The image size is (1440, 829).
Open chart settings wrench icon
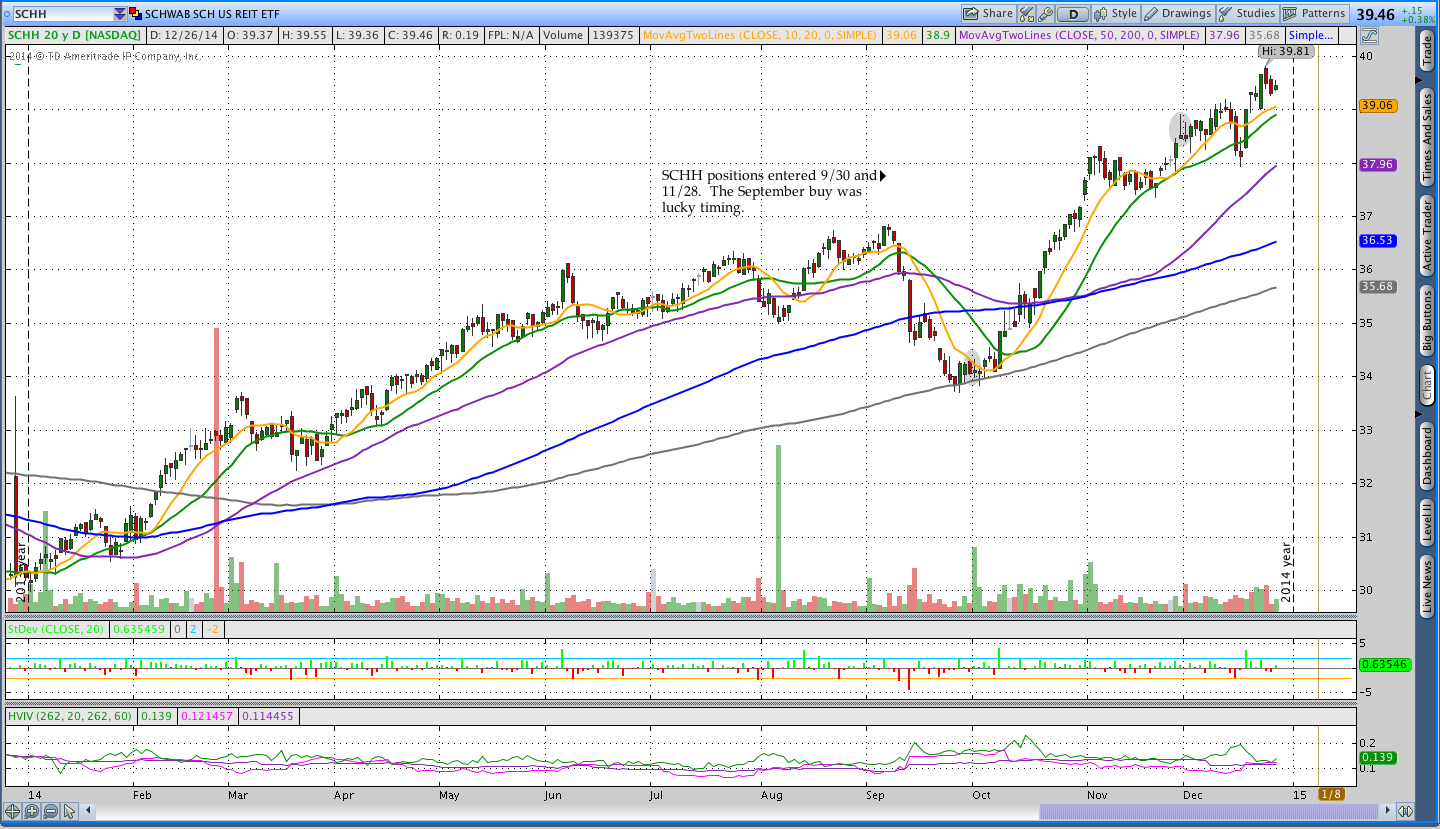click(1046, 14)
